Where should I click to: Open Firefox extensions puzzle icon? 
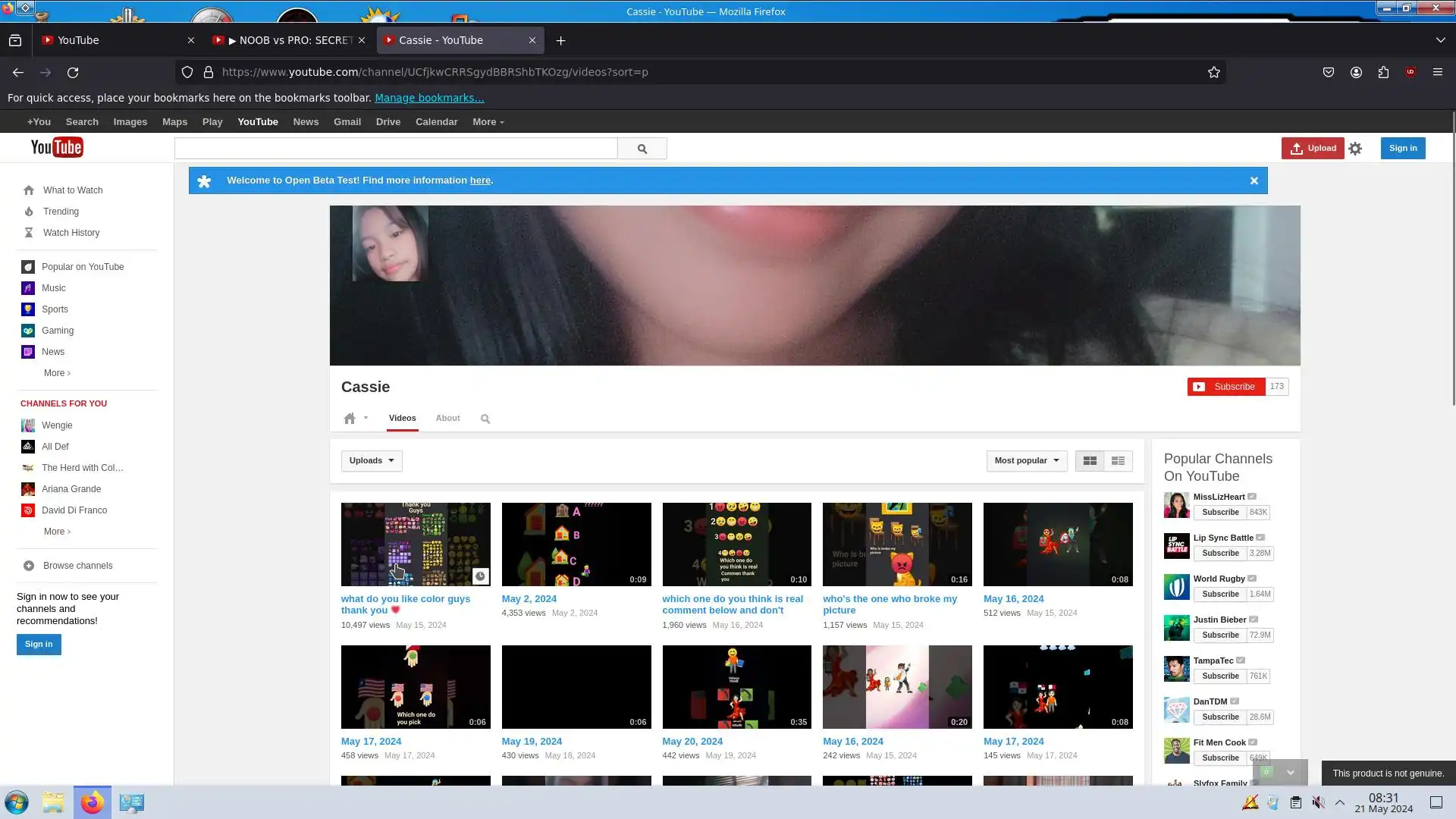[x=1383, y=72]
